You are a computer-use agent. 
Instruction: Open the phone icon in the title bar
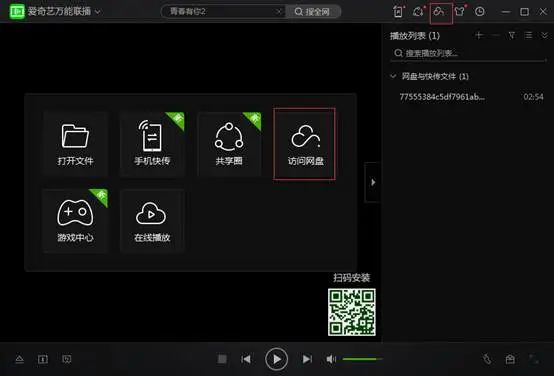398,12
